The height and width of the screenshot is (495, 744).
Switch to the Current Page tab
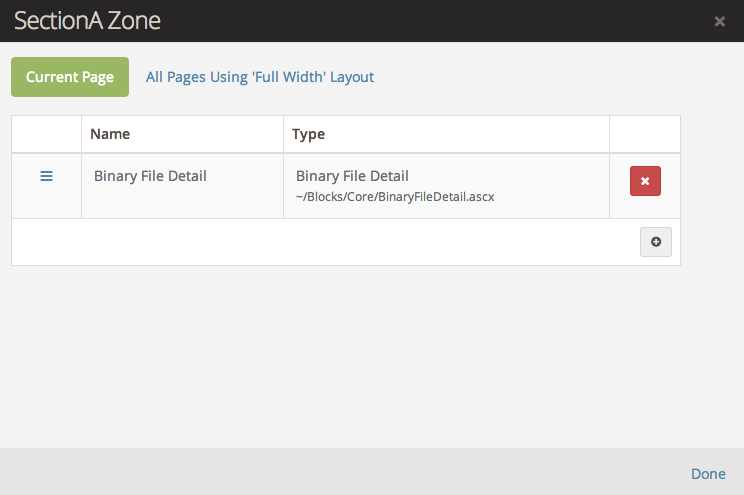70,77
